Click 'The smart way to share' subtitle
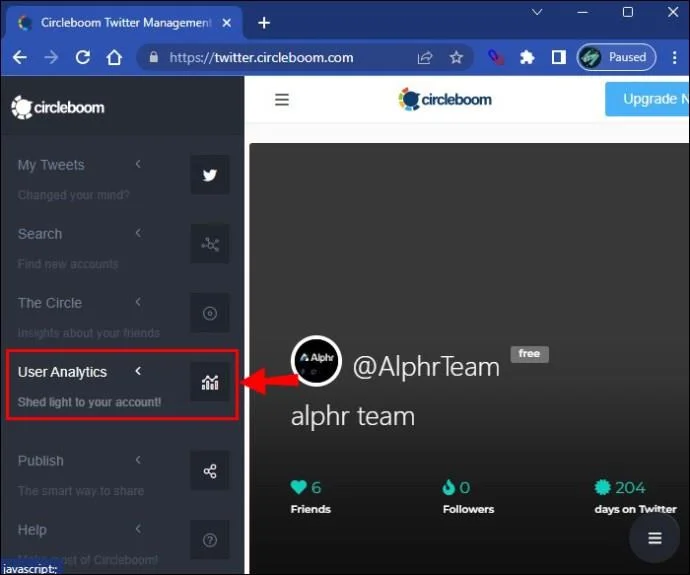The width and height of the screenshot is (690, 575). click(x=81, y=491)
